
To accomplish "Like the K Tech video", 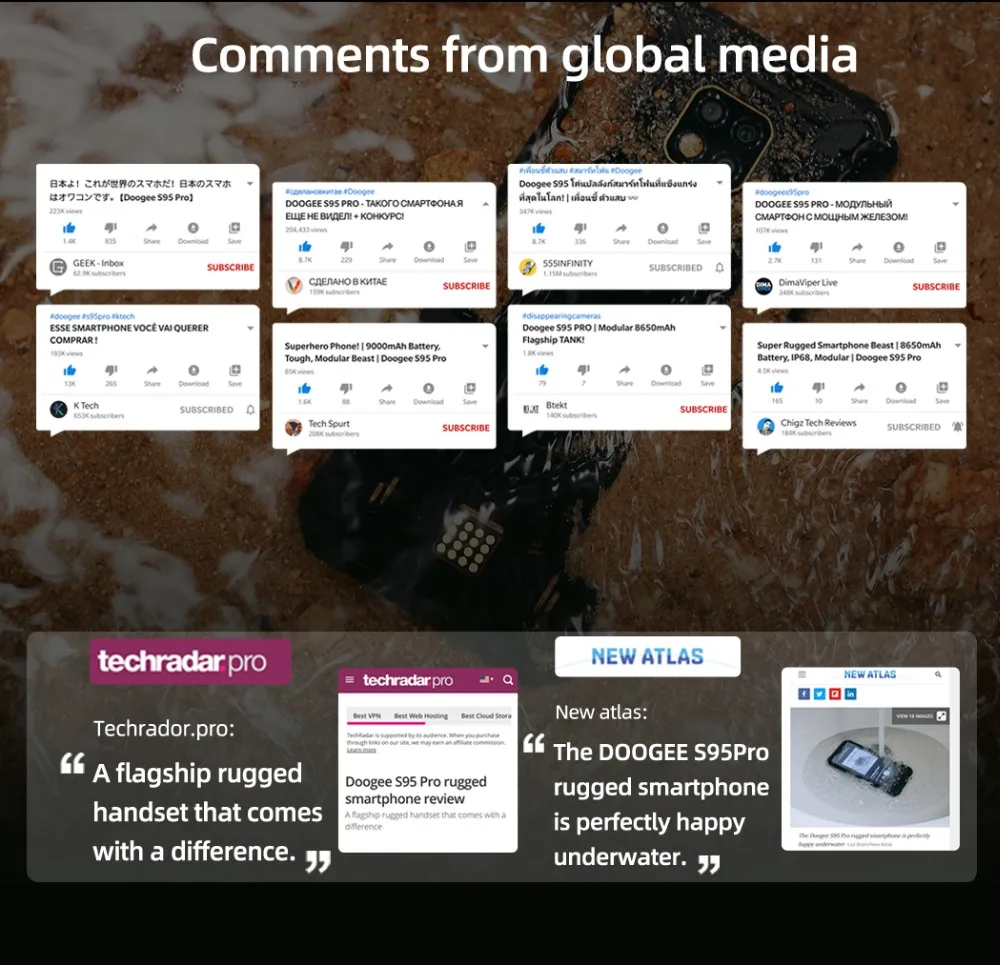I will 70,371.
